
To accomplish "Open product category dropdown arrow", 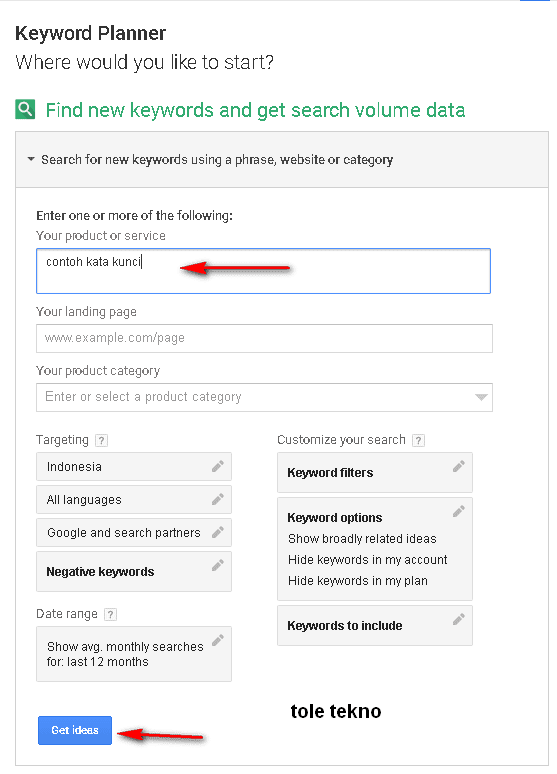I will click(x=481, y=397).
